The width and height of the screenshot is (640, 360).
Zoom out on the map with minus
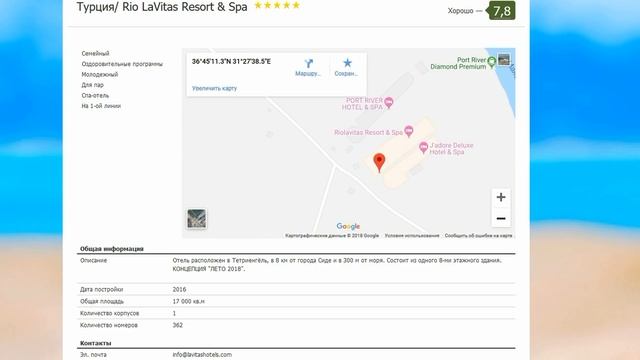pyautogui.click(x=501, y=218)
